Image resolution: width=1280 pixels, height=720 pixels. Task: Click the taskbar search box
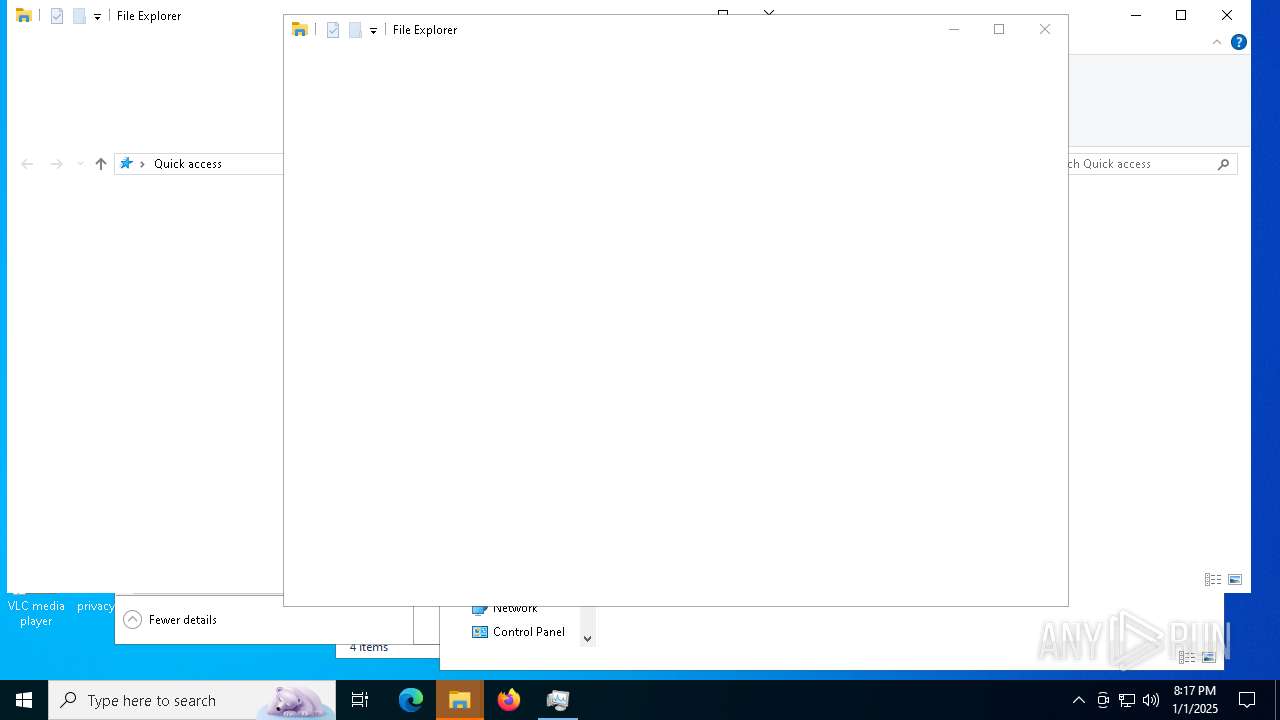pyautogui.click(x=192, y=700)
